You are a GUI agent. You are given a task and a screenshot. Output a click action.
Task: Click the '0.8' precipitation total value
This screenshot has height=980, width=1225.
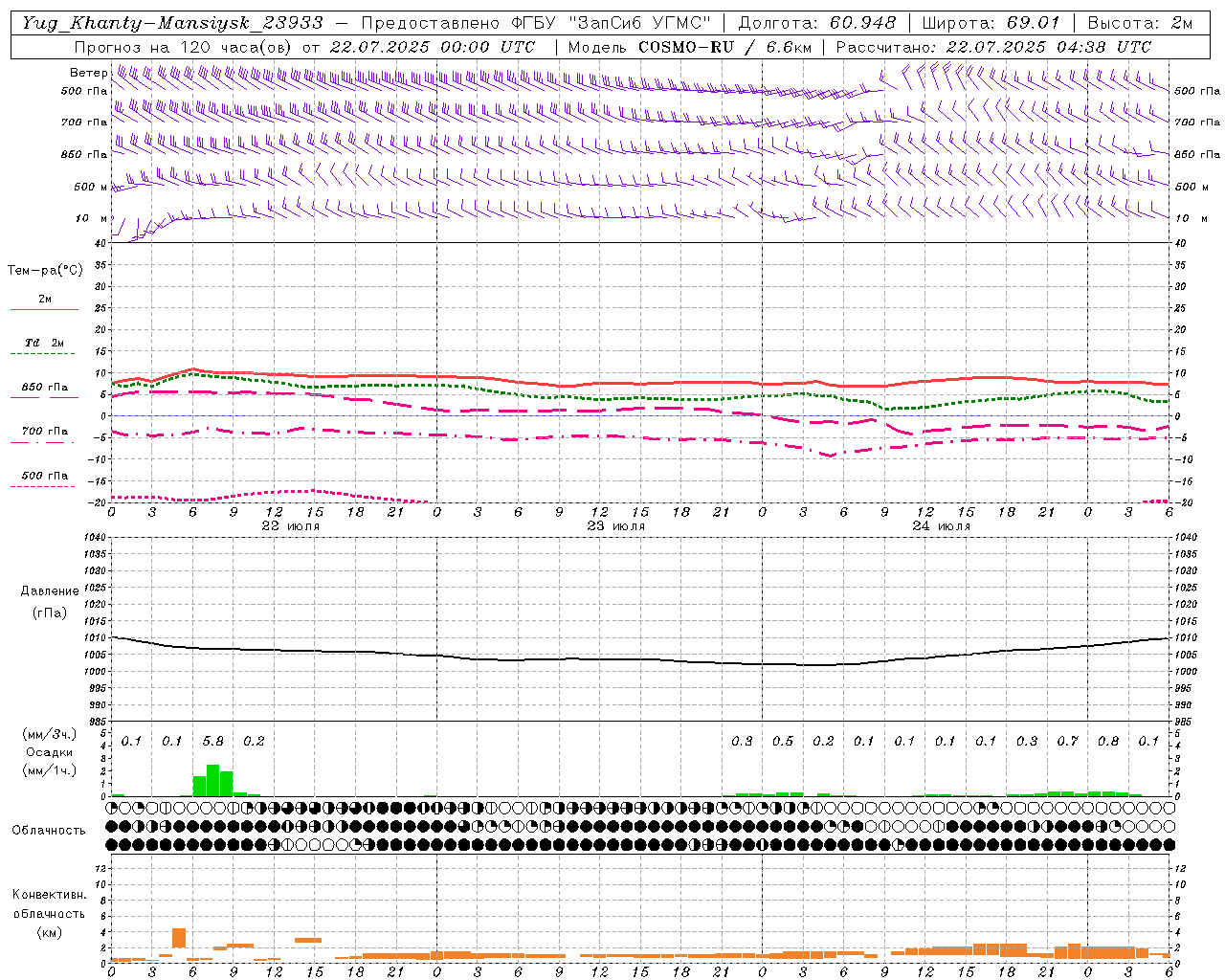click(1108, 742)
